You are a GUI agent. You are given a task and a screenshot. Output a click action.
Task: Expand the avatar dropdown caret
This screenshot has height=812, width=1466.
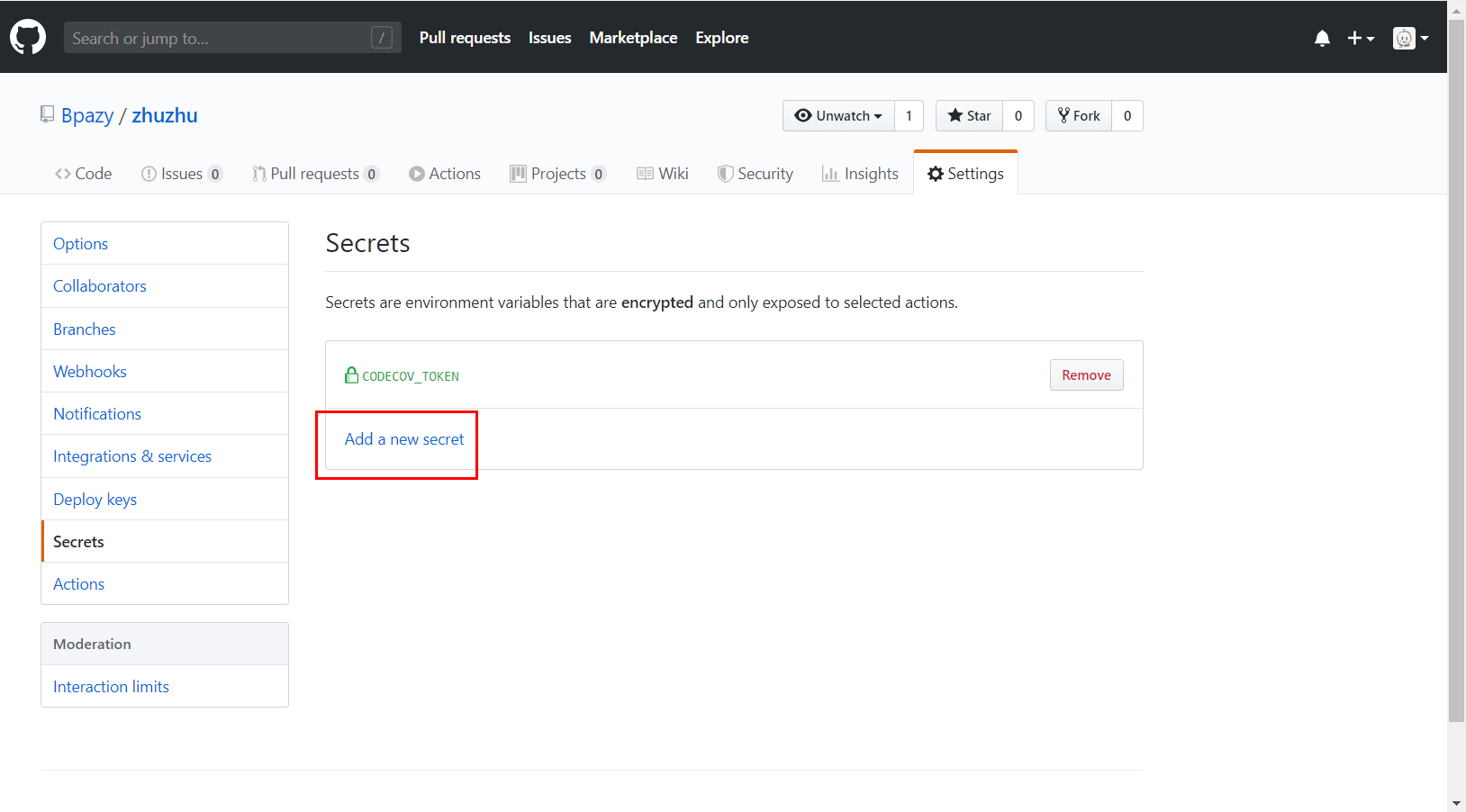pyautogui.click(x=1424, y=40)
